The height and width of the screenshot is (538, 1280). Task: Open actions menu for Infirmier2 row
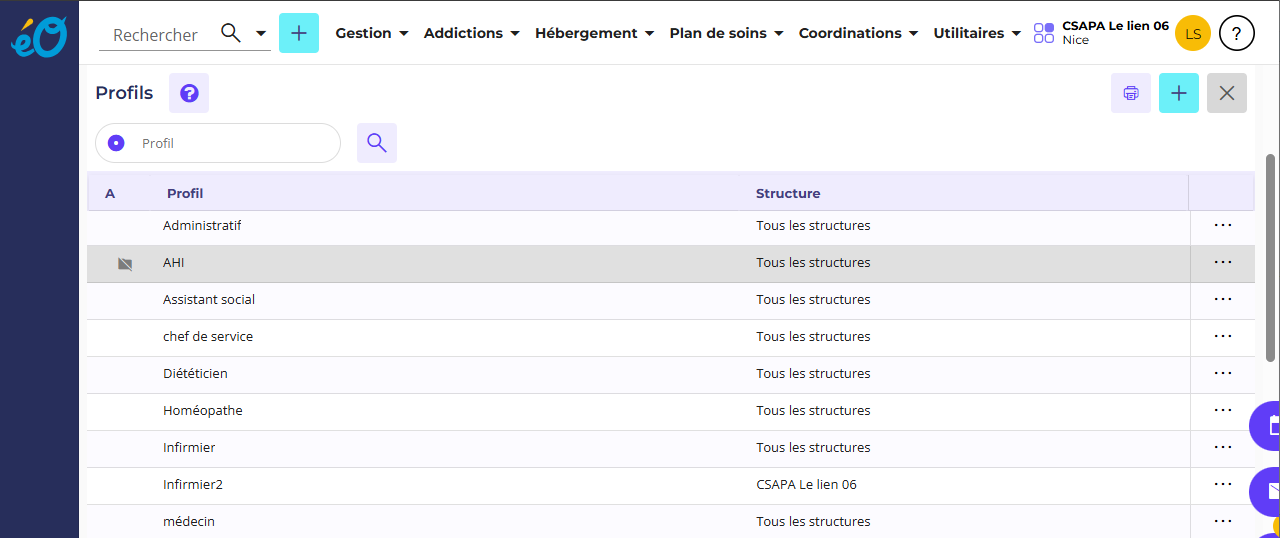click(x=1222, y=484)
